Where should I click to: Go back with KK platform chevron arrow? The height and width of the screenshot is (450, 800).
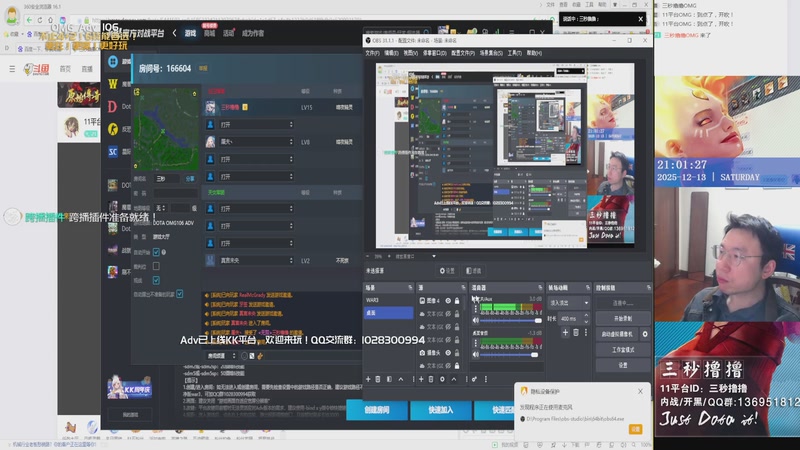(174, 33)
